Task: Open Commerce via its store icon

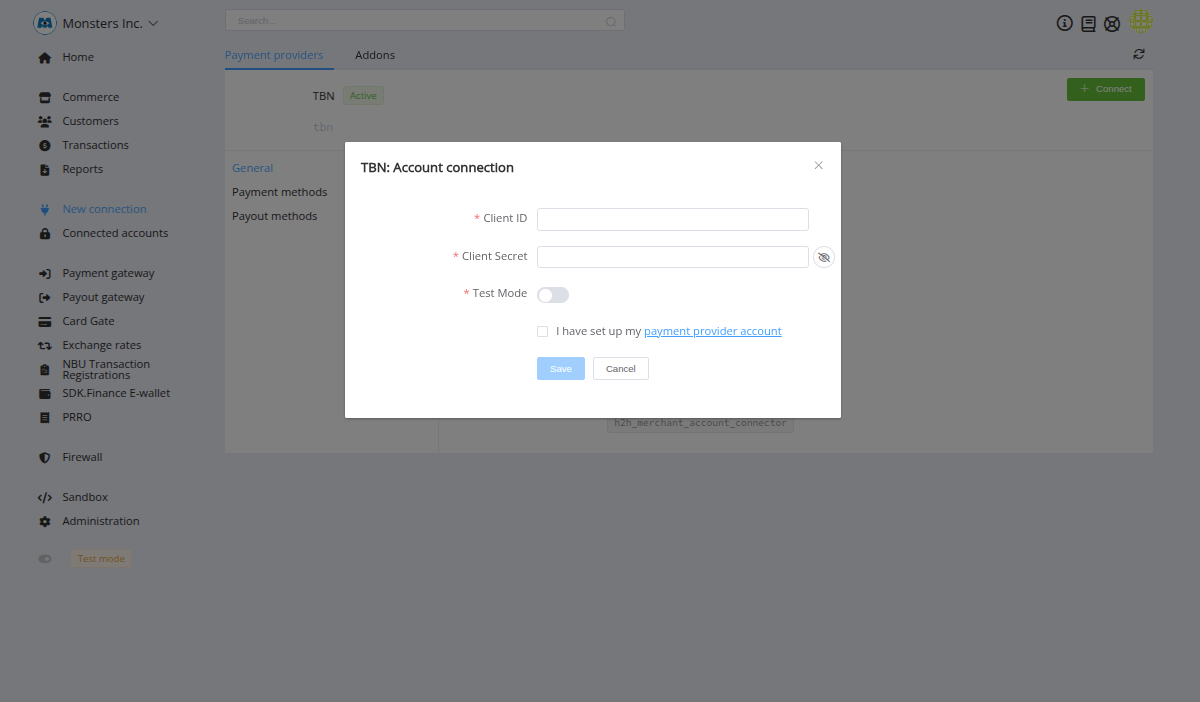Action: click(x=44, y=98)
